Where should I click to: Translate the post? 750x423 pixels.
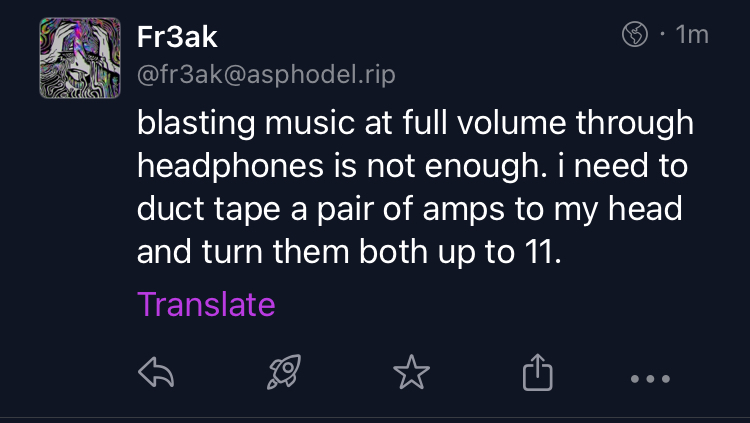[x=205, y=303]
